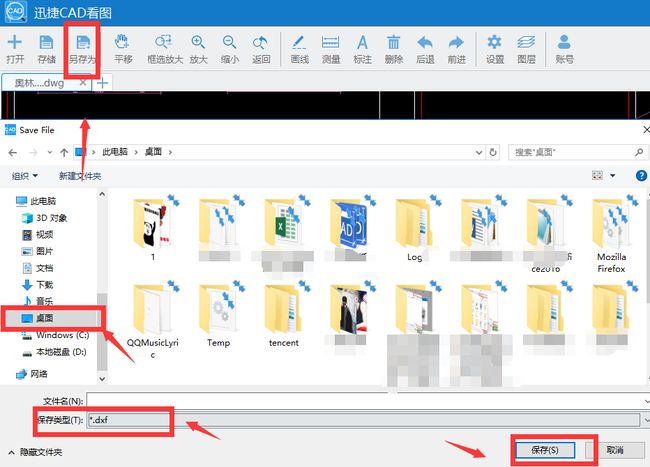650x467 pixels.
Task: Select 网络 in navigation tree
Action: pos(32,374)
